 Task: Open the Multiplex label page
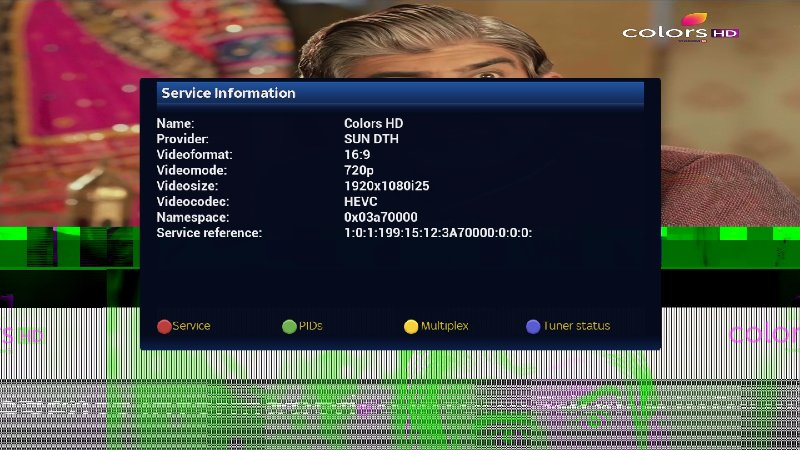[445, 326]
